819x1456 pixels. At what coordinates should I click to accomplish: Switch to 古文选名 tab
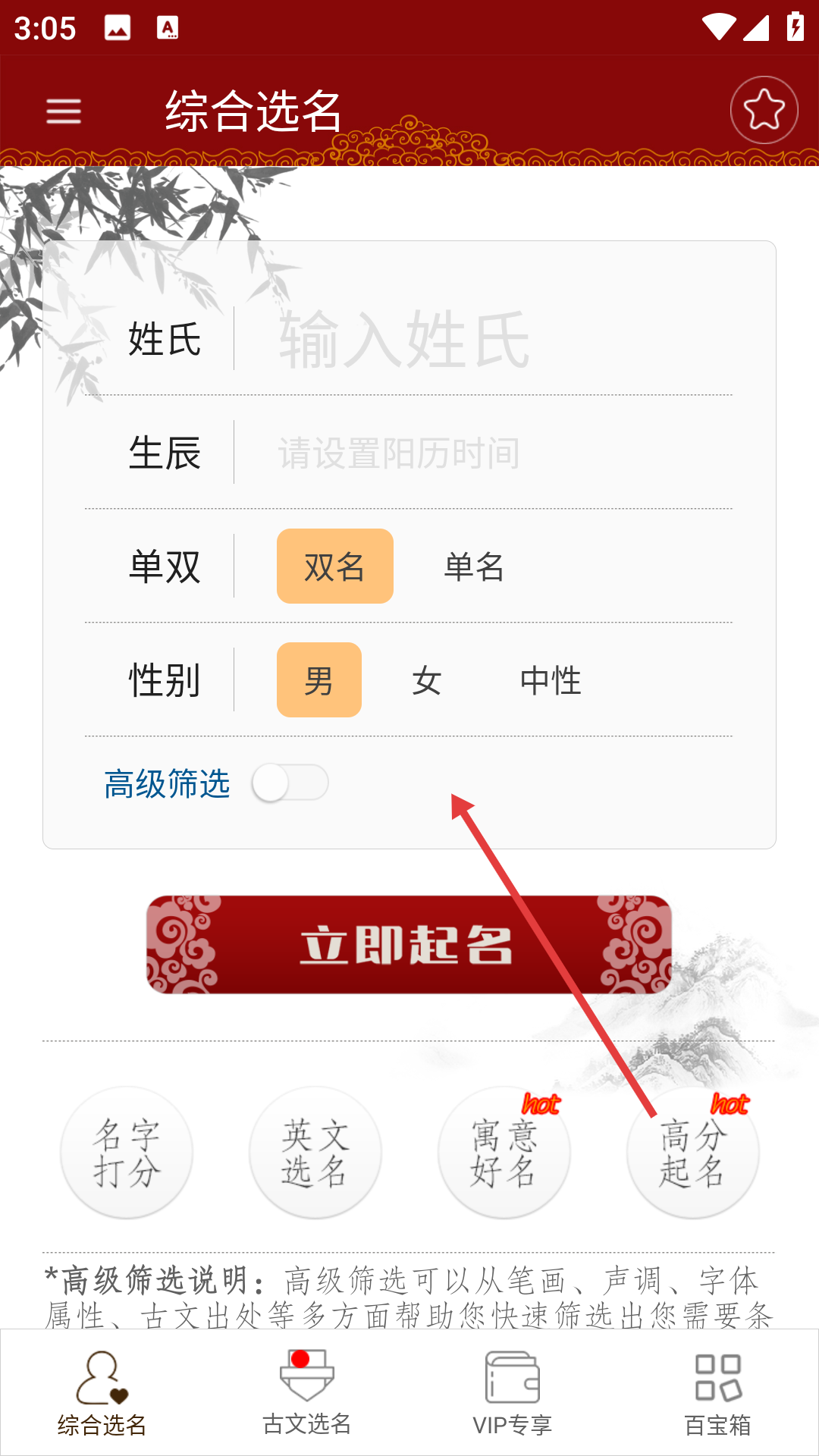[307, 1394]
